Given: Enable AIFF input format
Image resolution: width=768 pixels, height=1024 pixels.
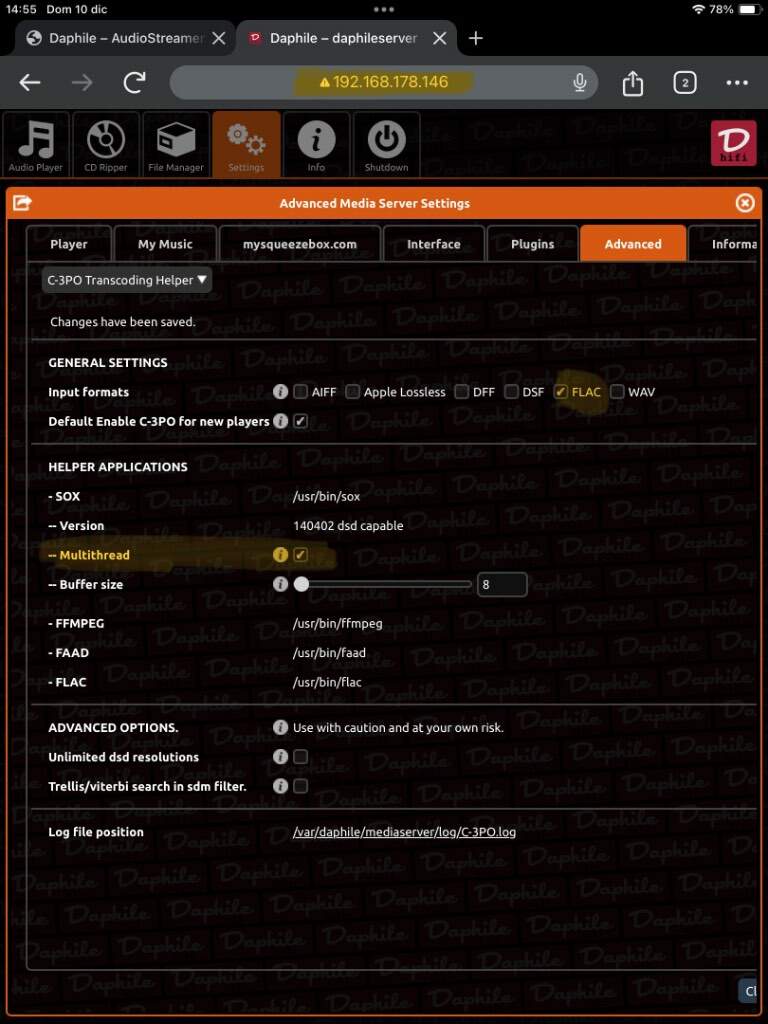Looking at the screenshot, I should (300, 392).
